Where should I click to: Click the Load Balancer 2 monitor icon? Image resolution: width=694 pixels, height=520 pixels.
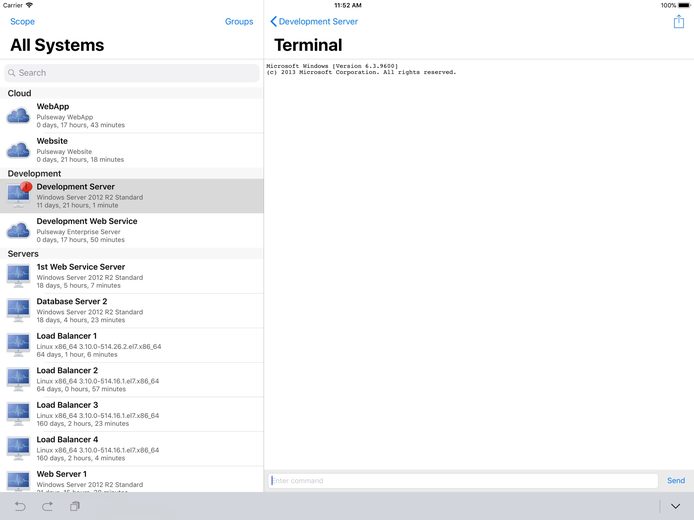point(18,380)
